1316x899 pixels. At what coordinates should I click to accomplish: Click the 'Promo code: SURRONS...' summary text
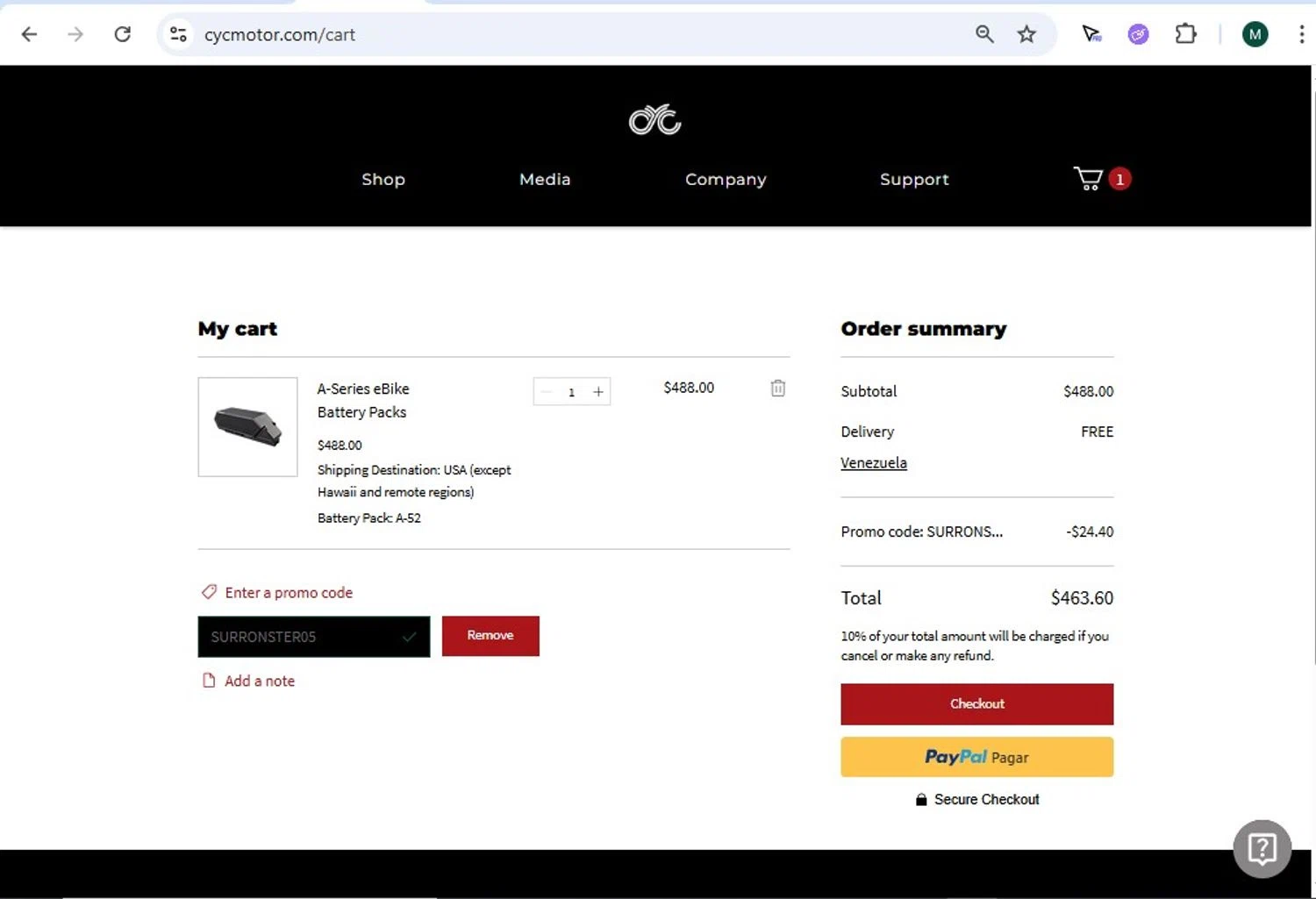(921, 532)
